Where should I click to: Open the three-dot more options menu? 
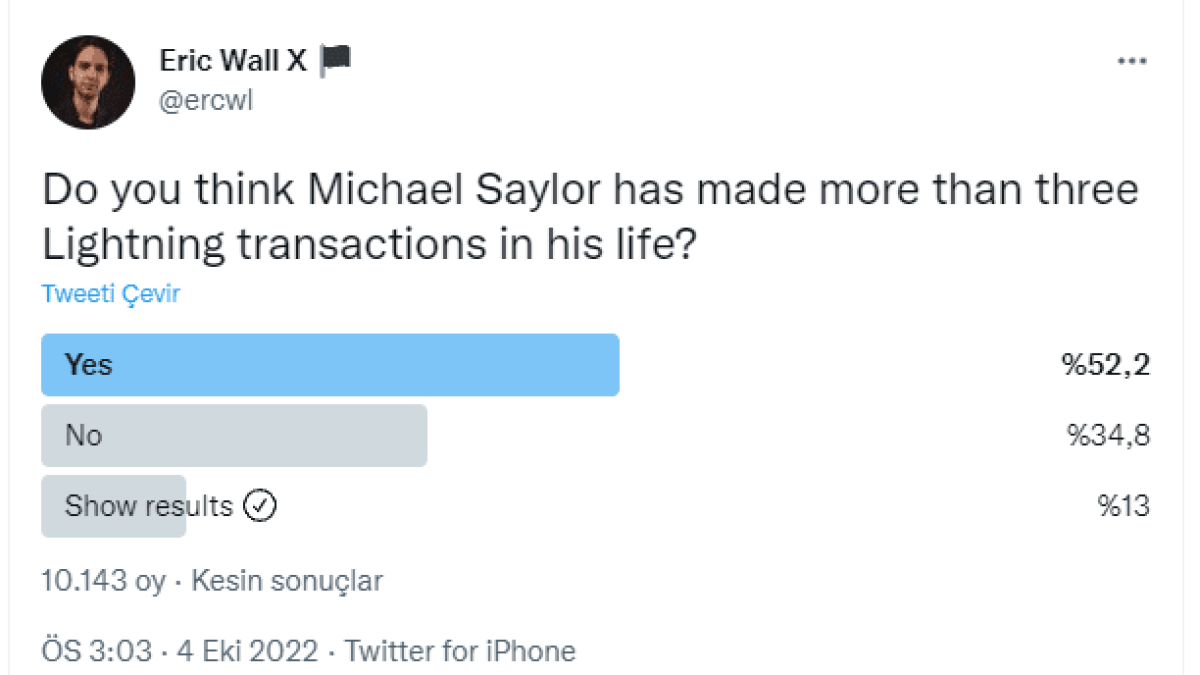tap(1131, 62)
